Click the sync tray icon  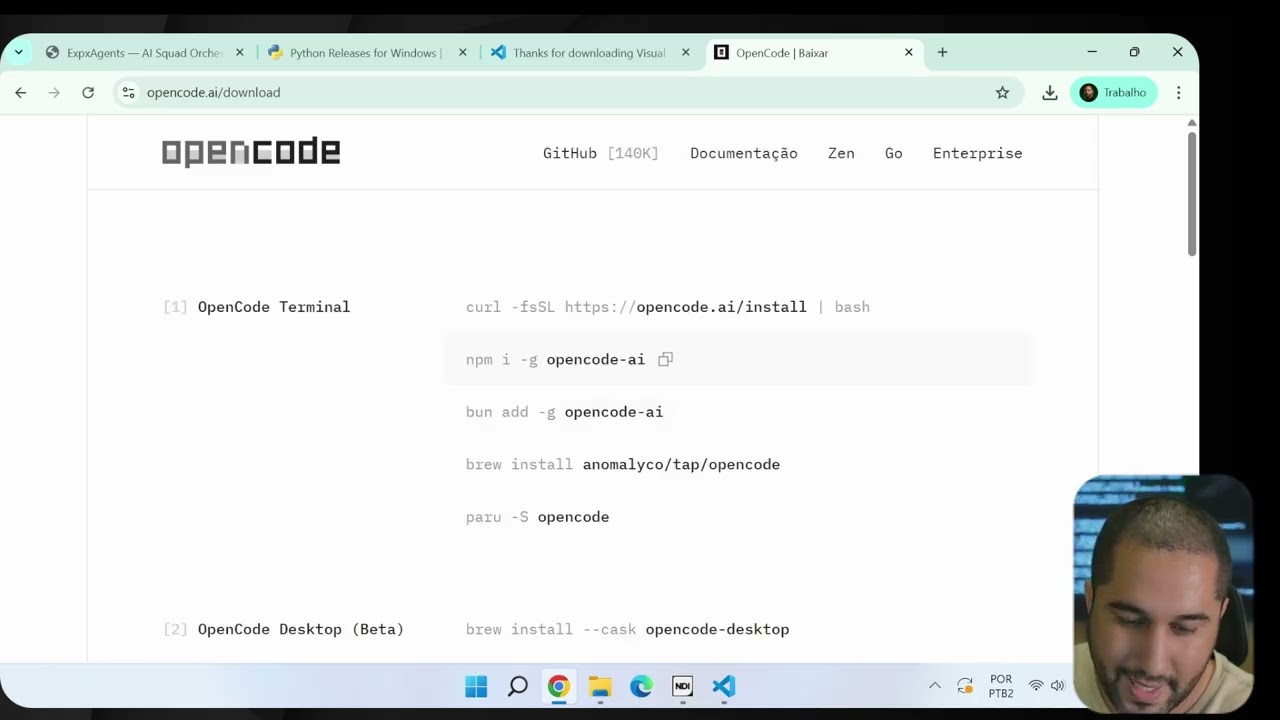(x=965, y=686)
